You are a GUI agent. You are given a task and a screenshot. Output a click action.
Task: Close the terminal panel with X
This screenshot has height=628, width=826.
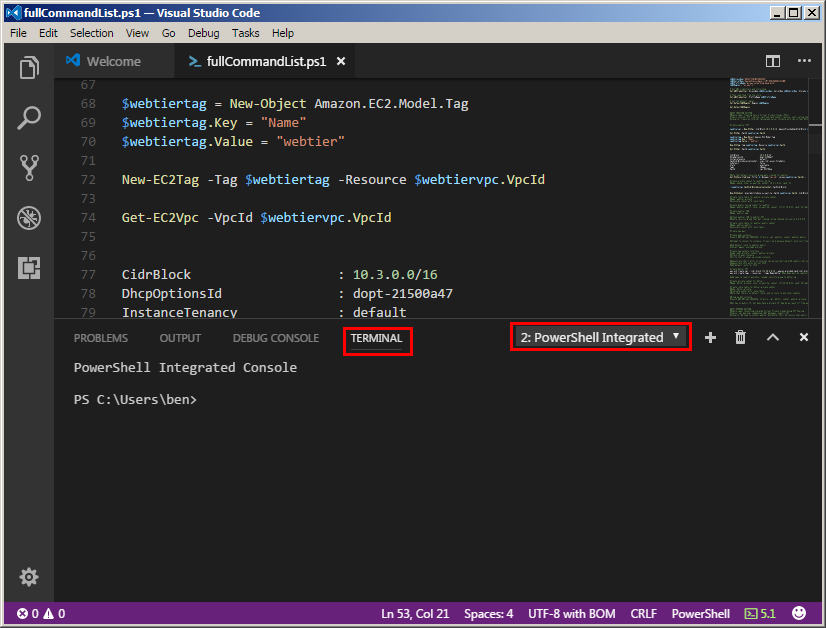pyautogui.click(x=803, y=337)
